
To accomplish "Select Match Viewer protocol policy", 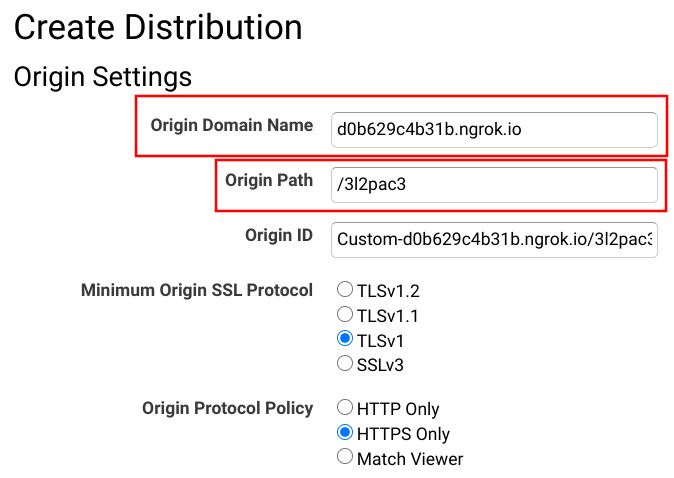I will tap(345, 457).
